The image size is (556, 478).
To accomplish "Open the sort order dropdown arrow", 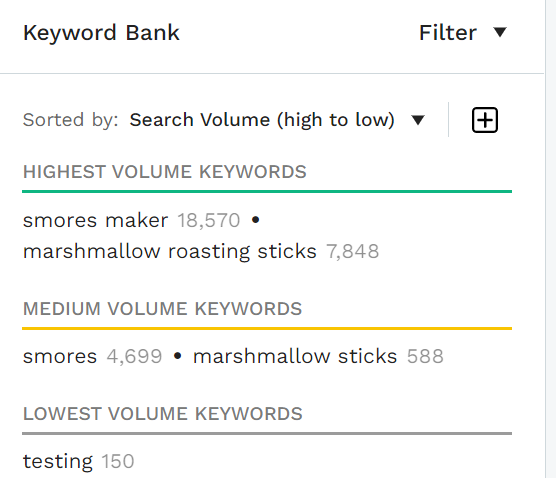I will click(418, 120).
